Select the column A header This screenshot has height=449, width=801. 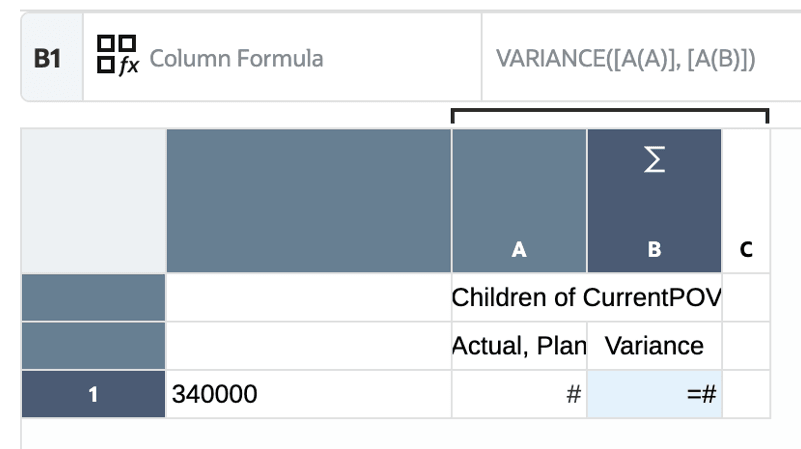click(x=518, y=201)
